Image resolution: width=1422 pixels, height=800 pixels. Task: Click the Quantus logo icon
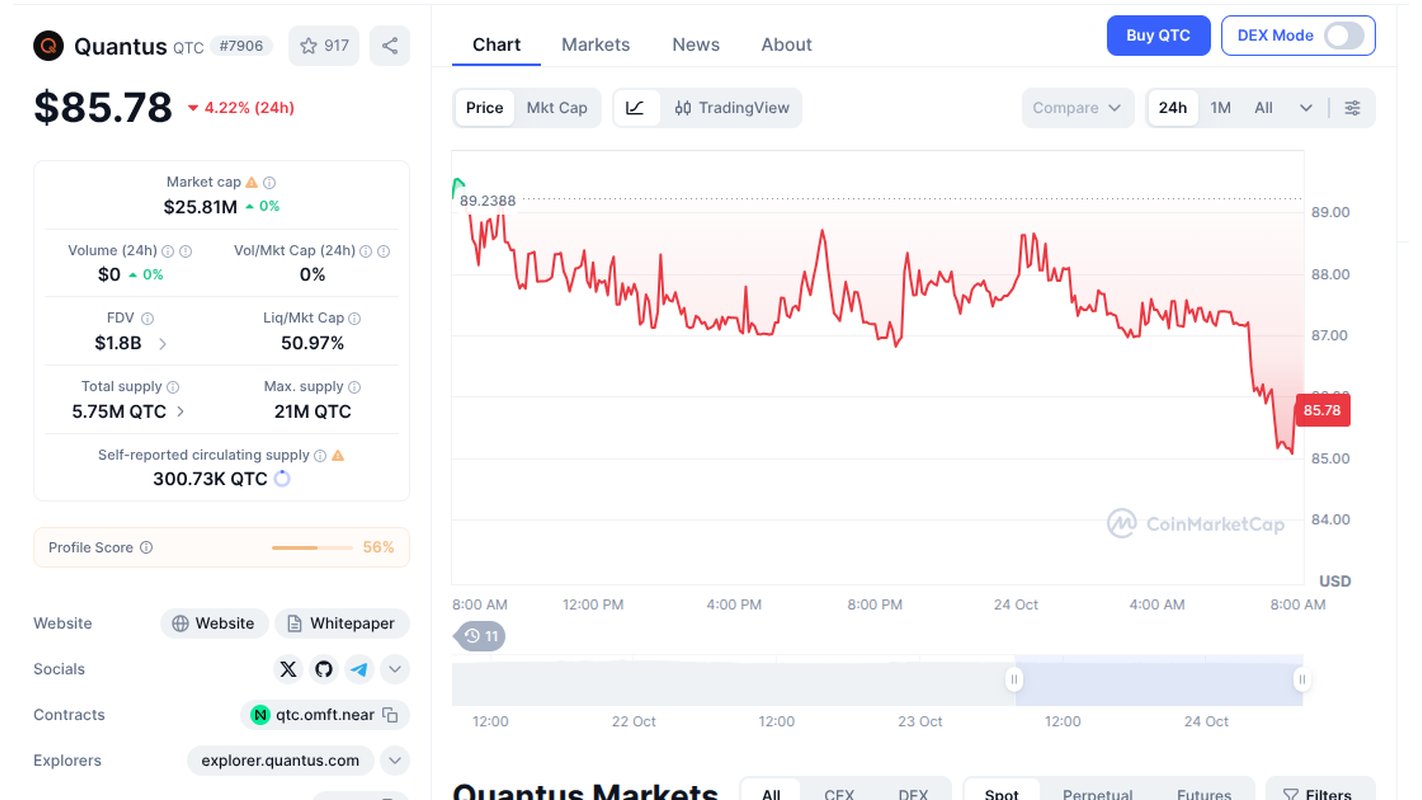click(48, 46)
